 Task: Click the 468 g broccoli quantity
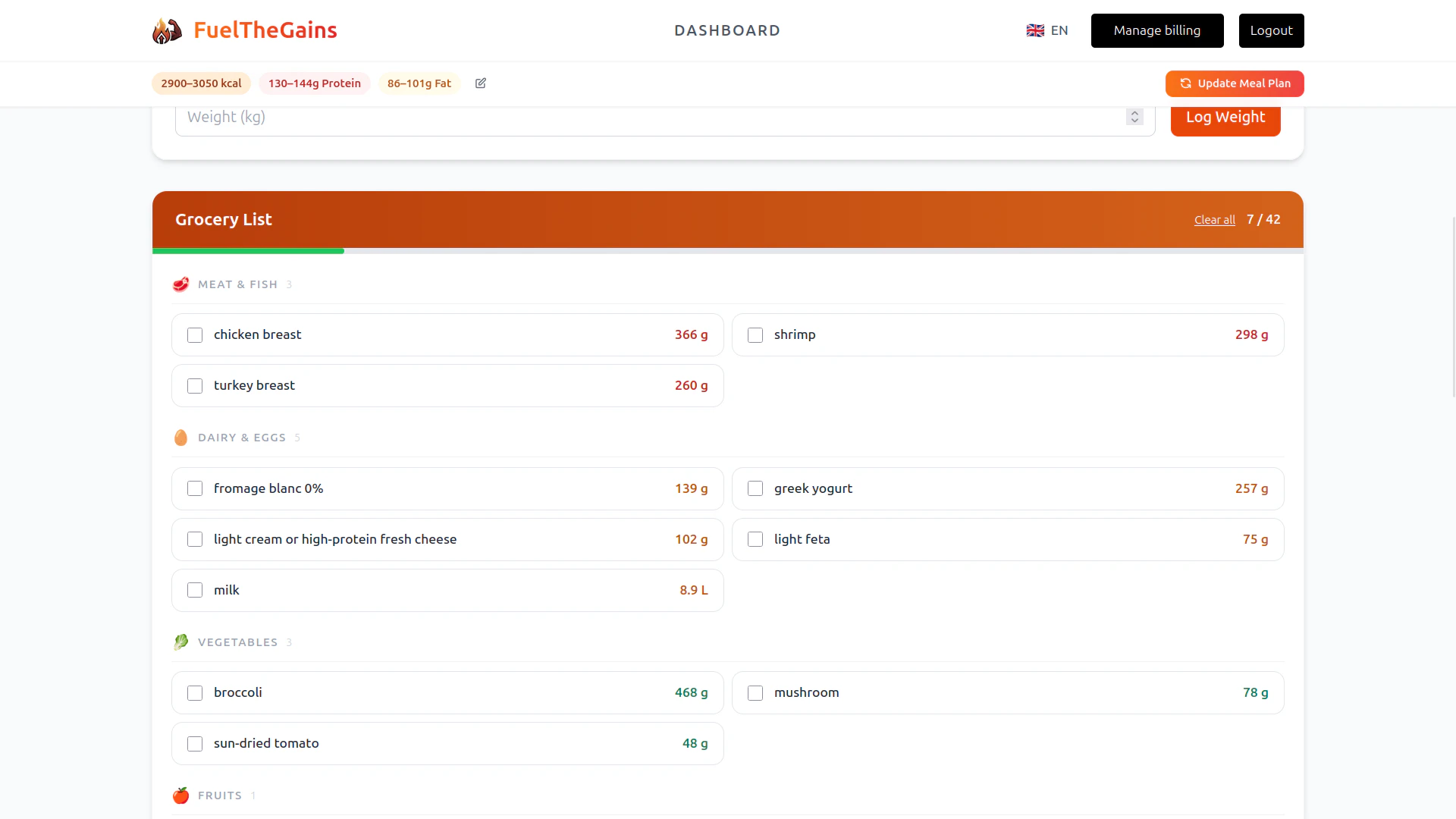tap(691, 692)
